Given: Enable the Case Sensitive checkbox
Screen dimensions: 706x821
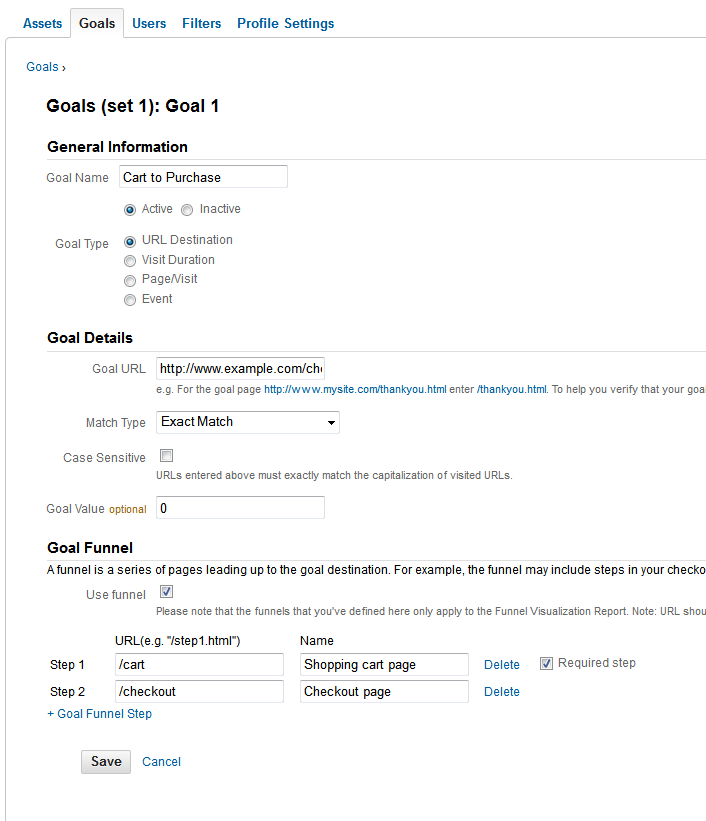Looking at the screenshot, I should click(166, 456).
